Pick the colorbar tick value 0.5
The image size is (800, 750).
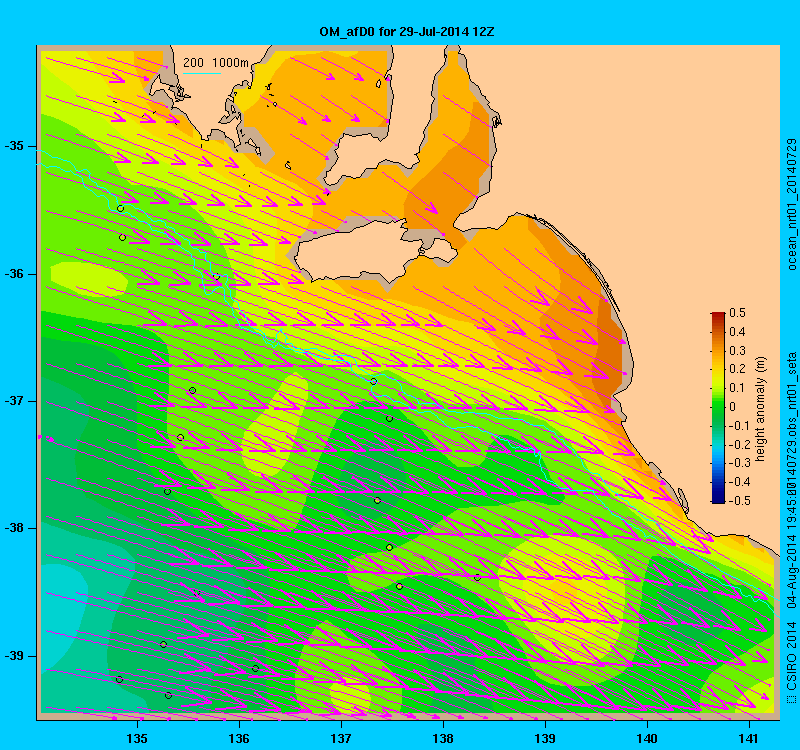coord(737,313)
